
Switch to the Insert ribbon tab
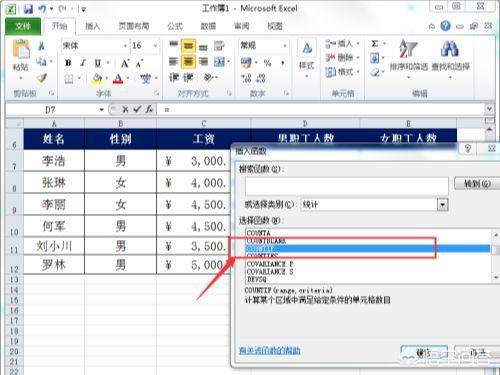point(92,26)
